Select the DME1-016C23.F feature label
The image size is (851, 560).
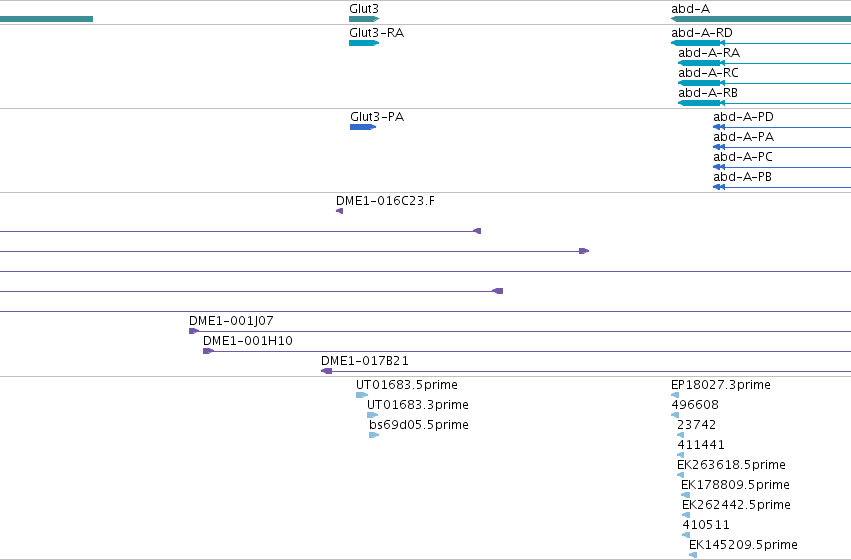385,201
